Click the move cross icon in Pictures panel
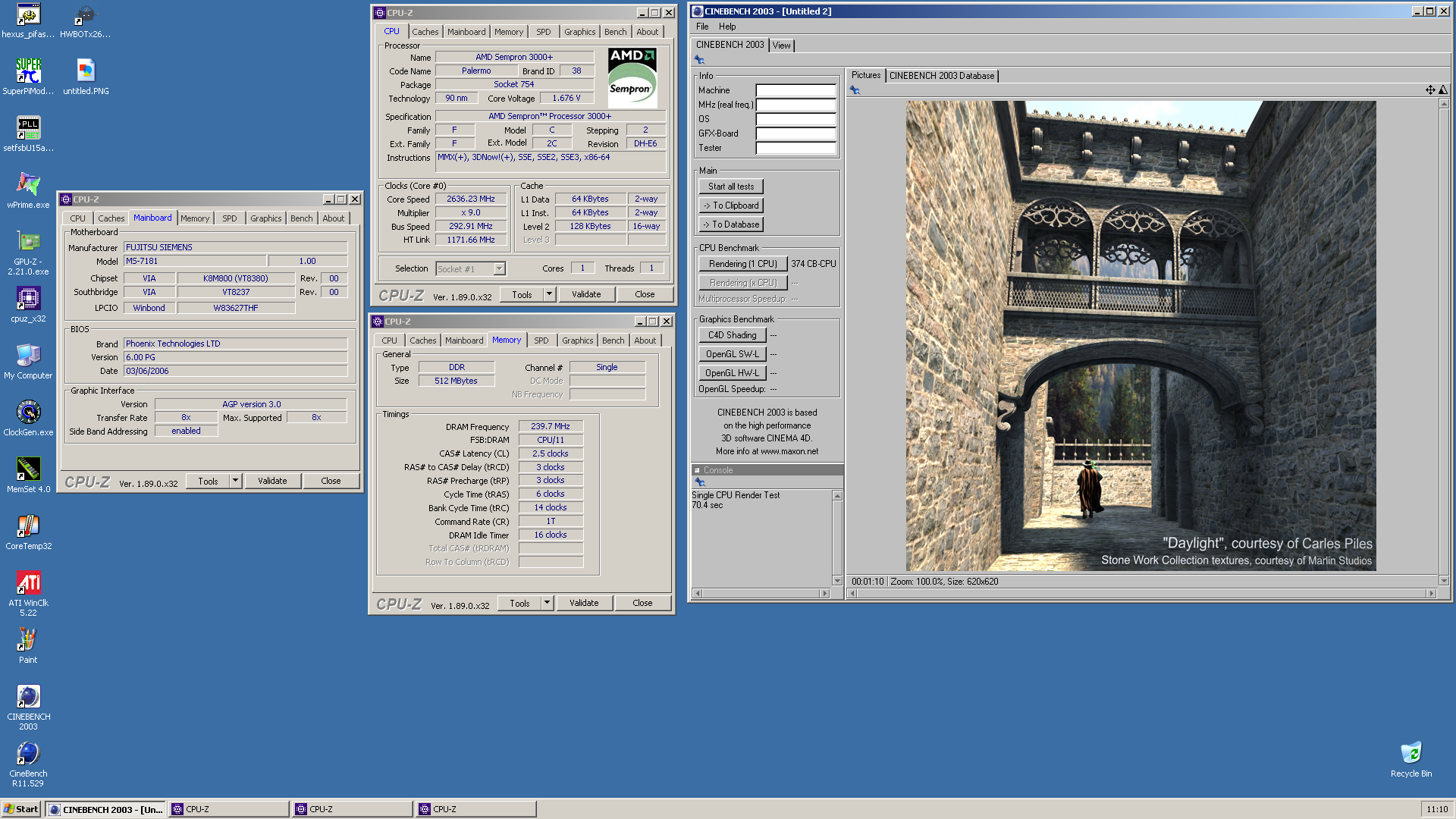 [x=1429, y=90]
